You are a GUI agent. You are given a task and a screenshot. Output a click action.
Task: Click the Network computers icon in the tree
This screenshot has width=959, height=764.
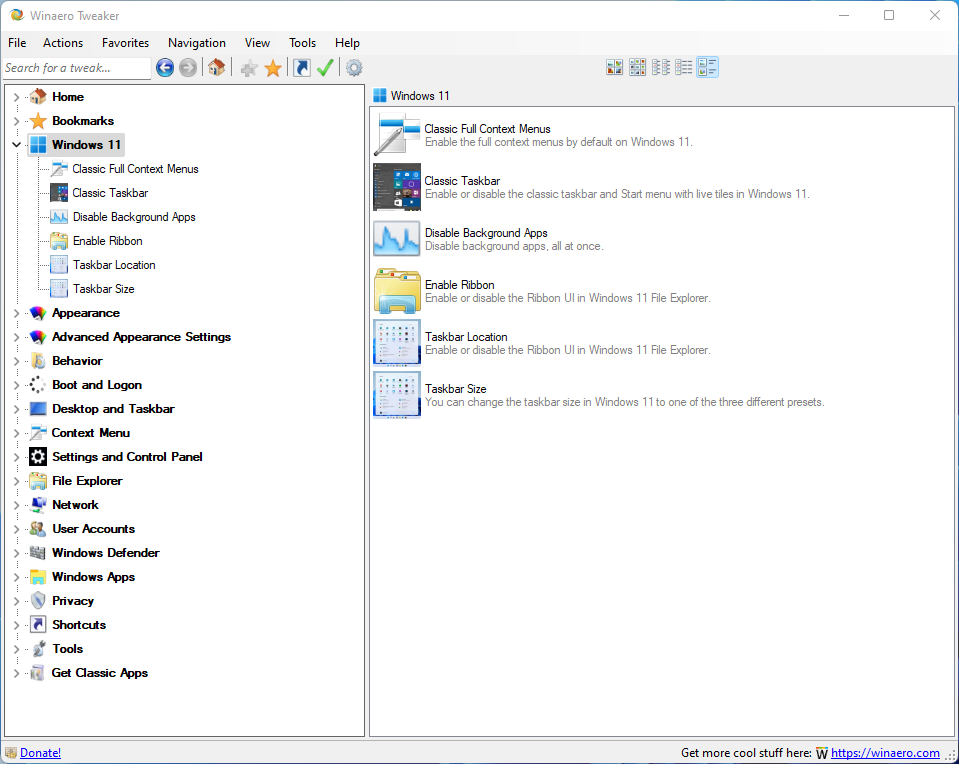[x=38, y=505]
